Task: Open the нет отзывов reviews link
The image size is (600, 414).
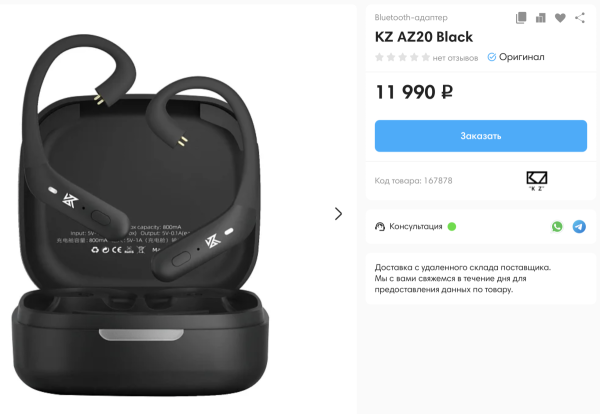Action: pos(455,58)
